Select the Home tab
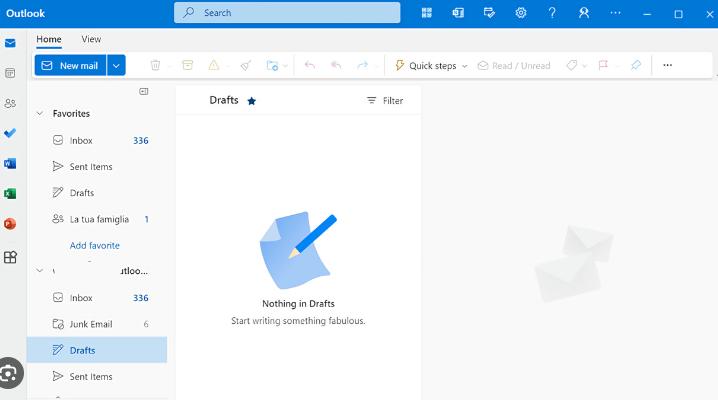The width and height of the screenshot is (718, 400). (49, 39)
